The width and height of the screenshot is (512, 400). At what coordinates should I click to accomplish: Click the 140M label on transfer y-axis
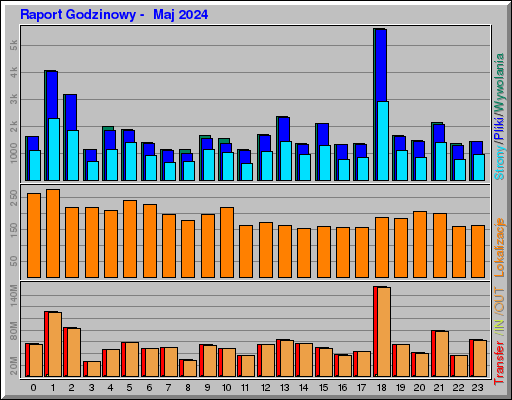tap(13, 295)
